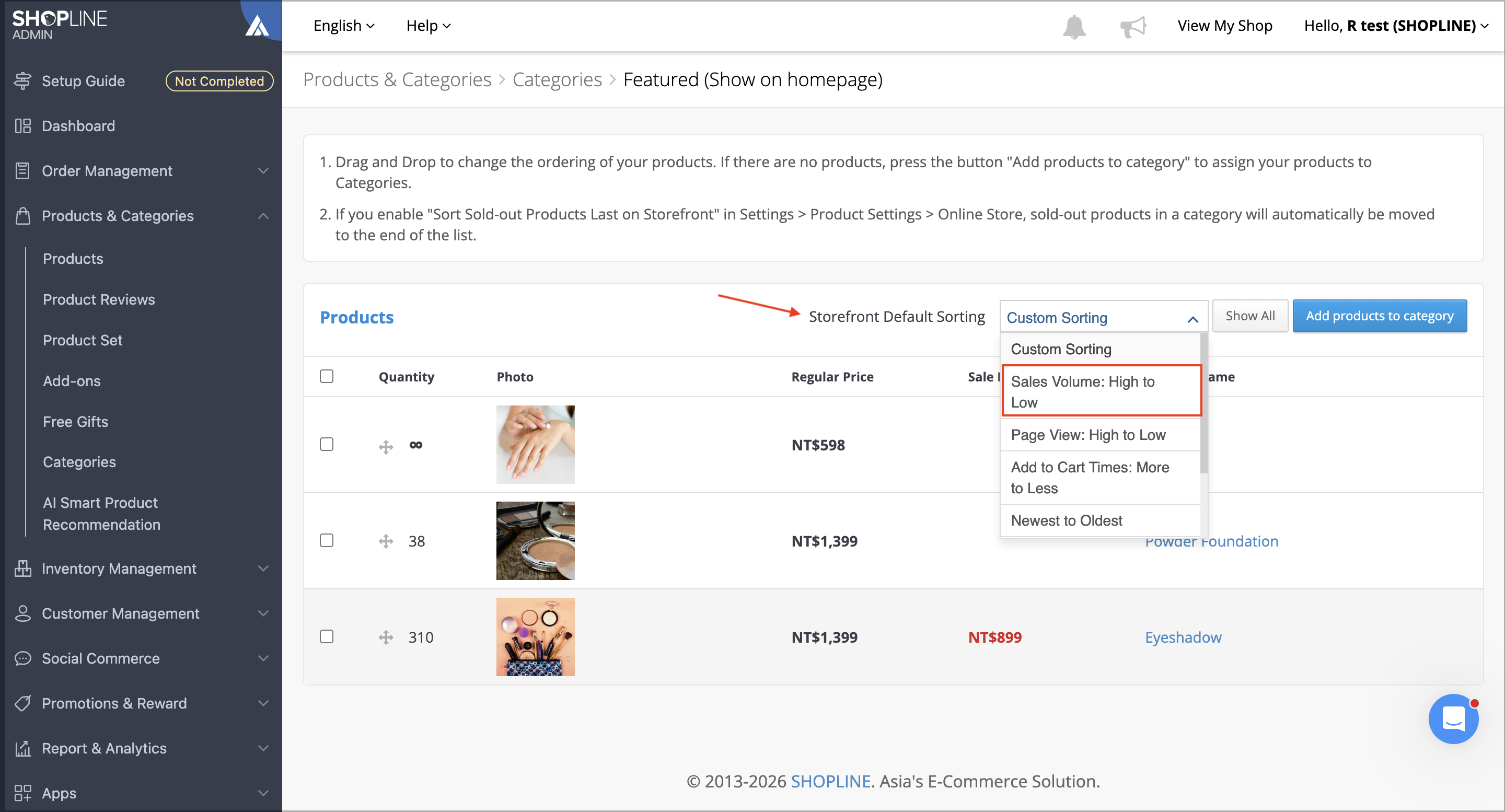Click the drag handle for Eyeshadow row
This screenshot has height=812, width=1505.
[386, 637]
